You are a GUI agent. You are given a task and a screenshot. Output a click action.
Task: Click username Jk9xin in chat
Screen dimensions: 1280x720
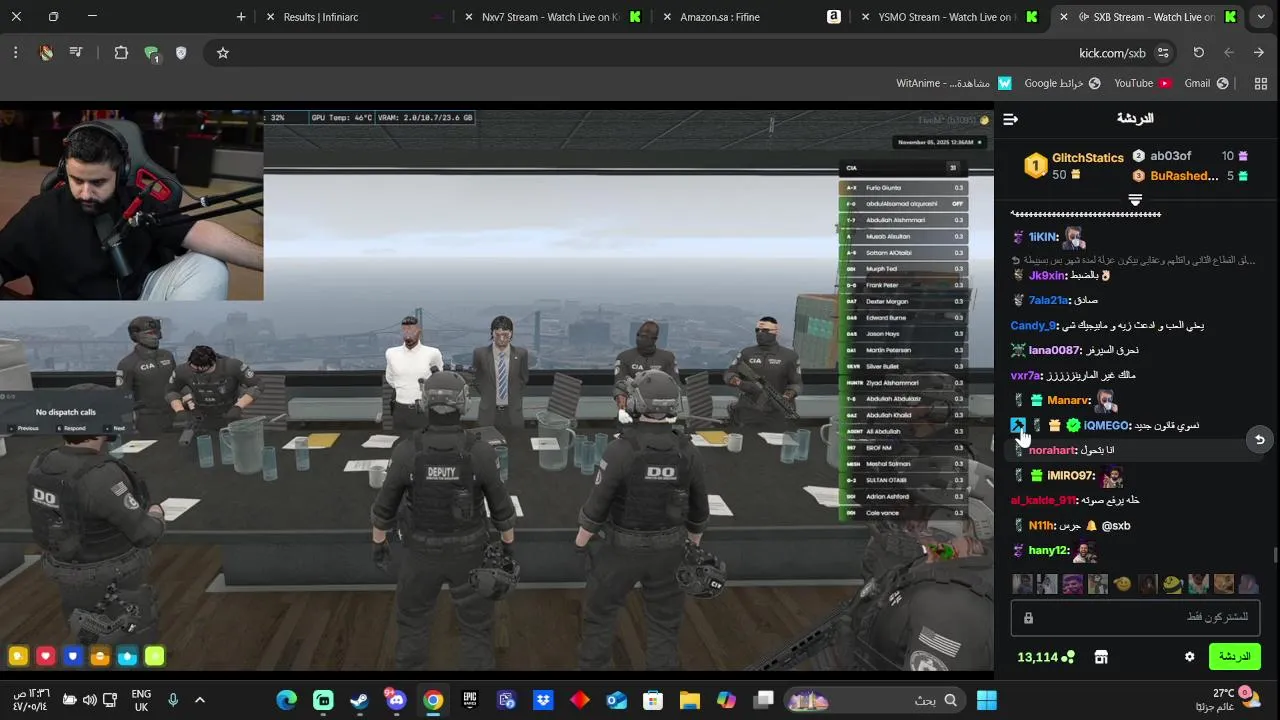pos(1048,276)
